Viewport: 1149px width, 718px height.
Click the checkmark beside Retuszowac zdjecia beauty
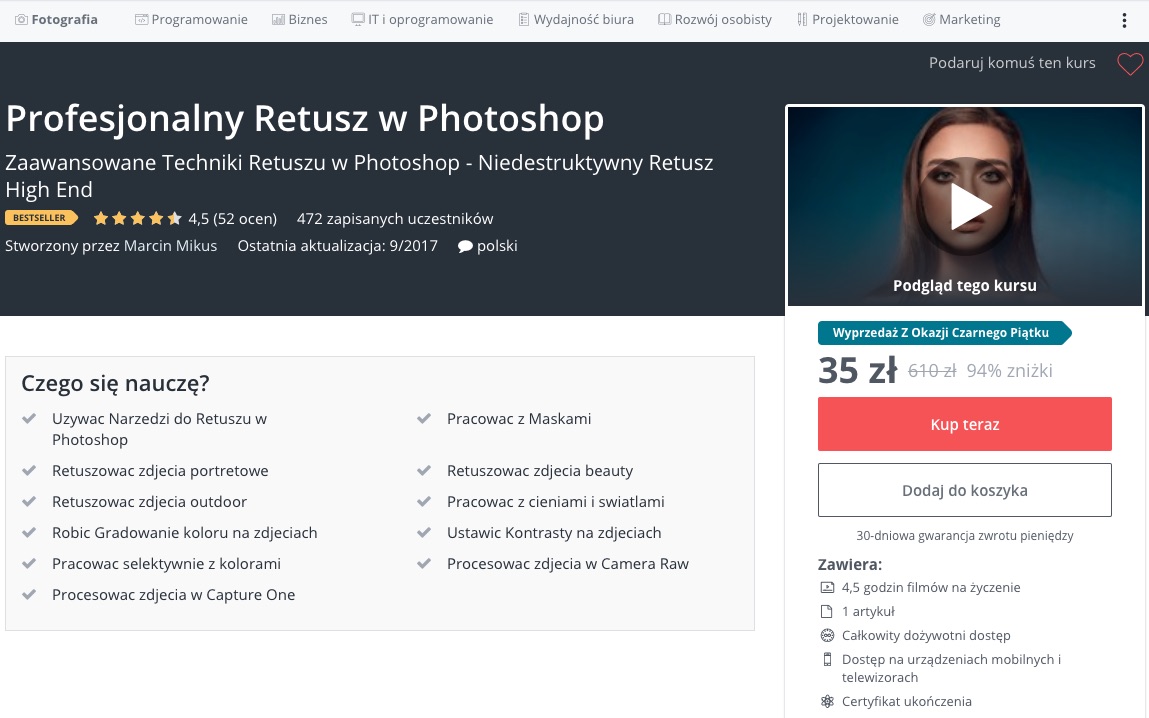tap(424, 471)
